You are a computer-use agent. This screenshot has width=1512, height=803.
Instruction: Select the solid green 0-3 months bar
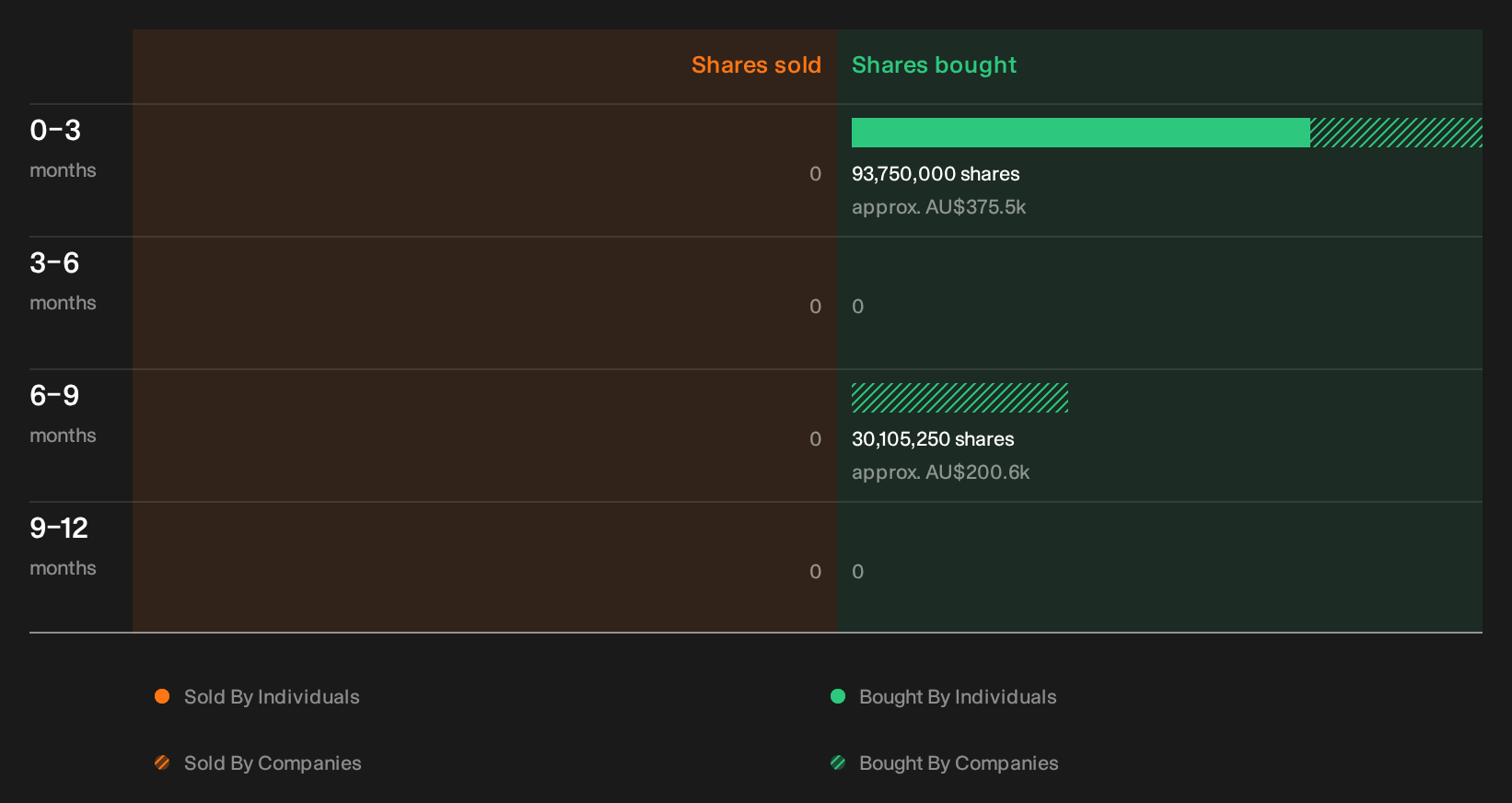tap(1081, 133)
